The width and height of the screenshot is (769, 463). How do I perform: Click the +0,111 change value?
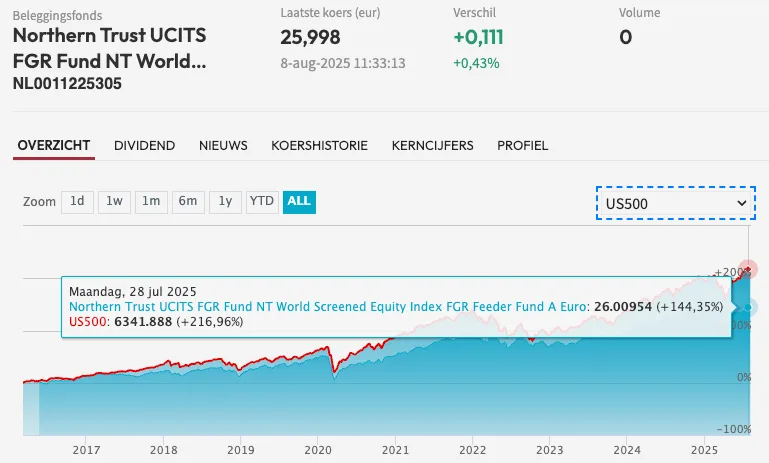click(479, 37)
